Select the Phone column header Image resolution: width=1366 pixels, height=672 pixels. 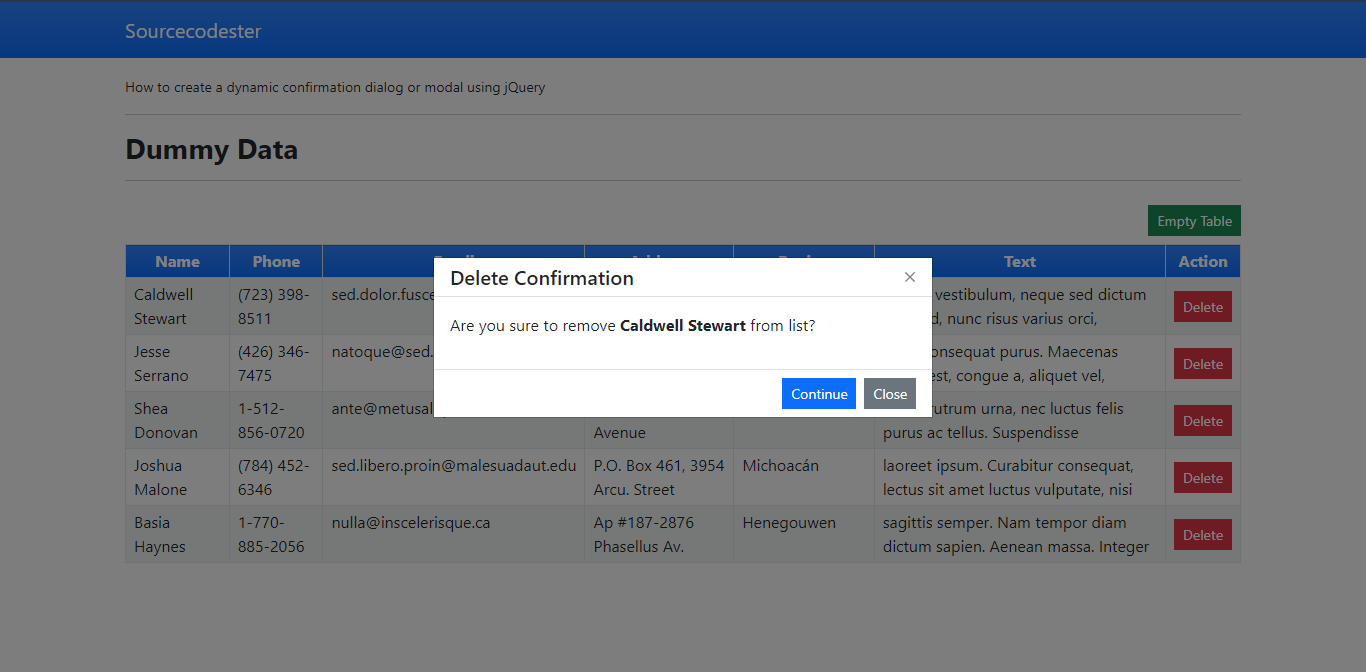275,261
